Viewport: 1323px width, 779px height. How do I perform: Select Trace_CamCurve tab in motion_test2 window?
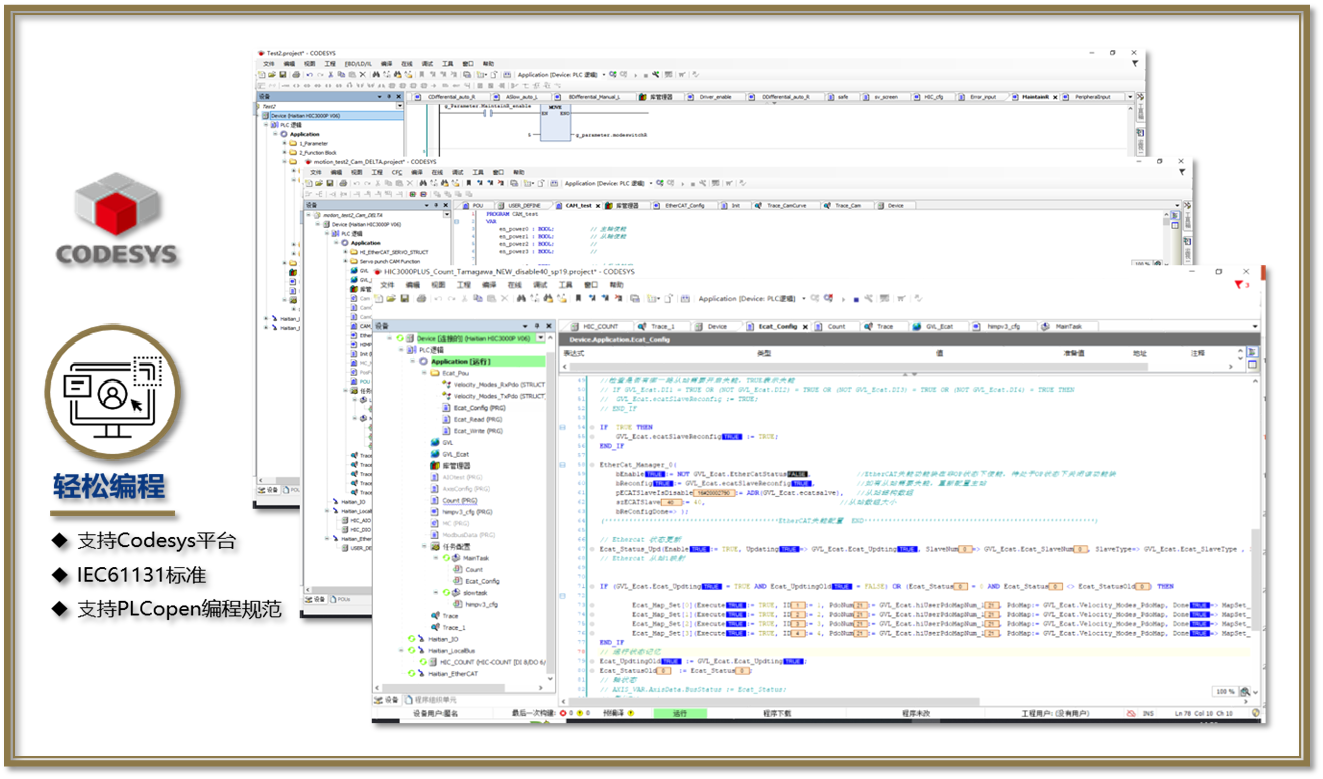point(786,205)
